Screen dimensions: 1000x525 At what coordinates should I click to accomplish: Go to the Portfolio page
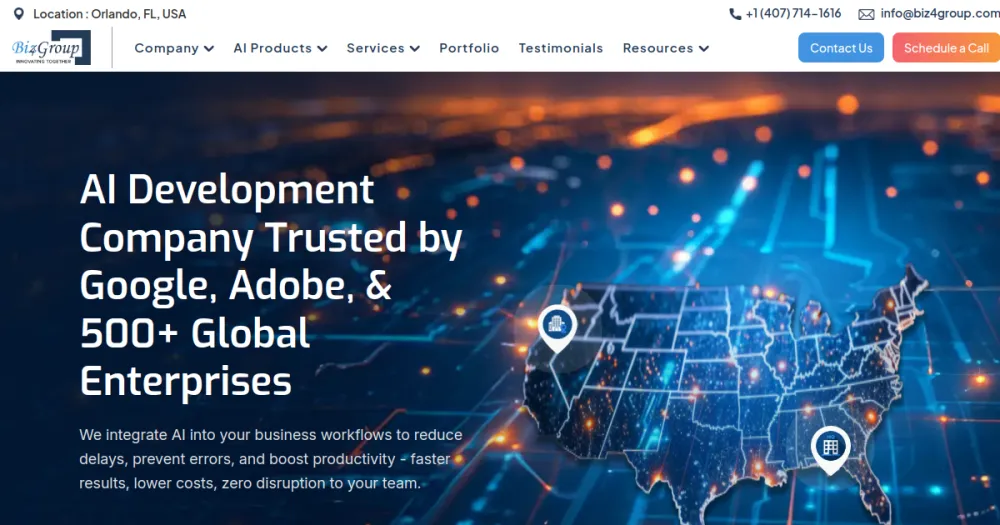pos(469,48)
